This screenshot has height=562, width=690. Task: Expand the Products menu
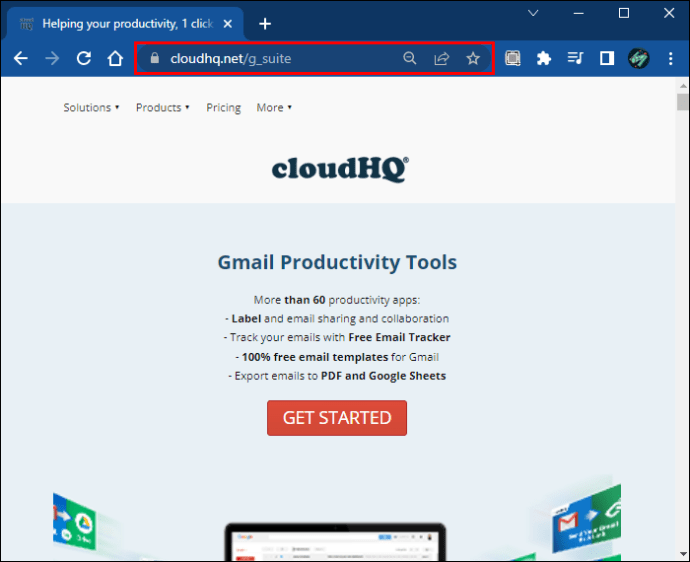coord(162,108)
